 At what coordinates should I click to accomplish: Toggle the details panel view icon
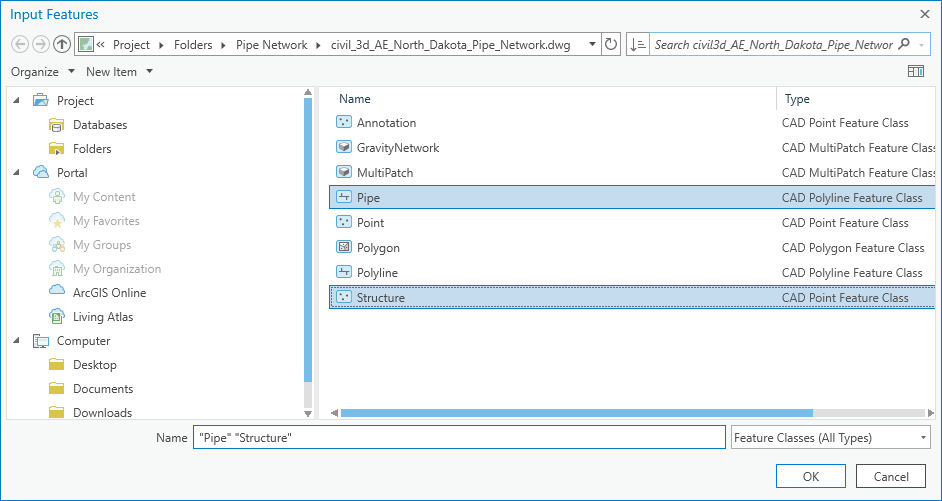915,72
